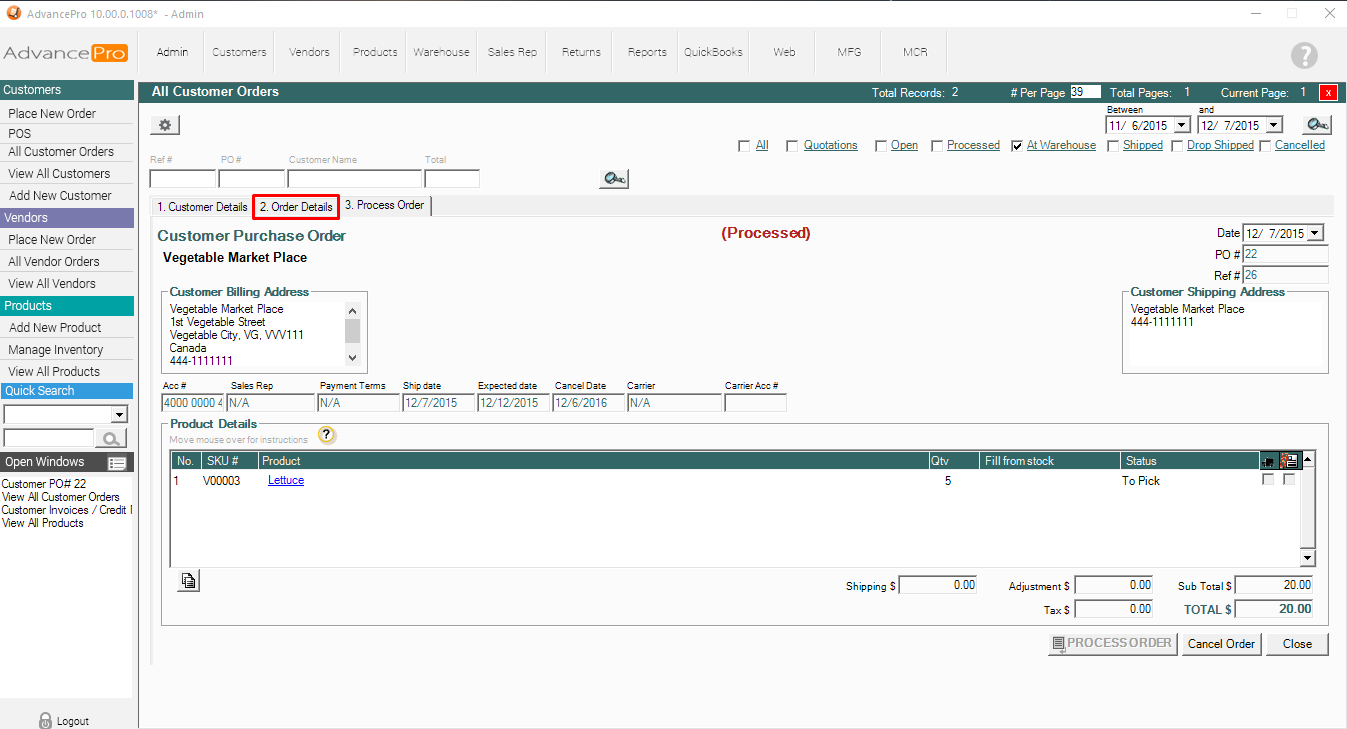Open the Lettuce product link
1347x729 pixels.
tap(286, 481)
